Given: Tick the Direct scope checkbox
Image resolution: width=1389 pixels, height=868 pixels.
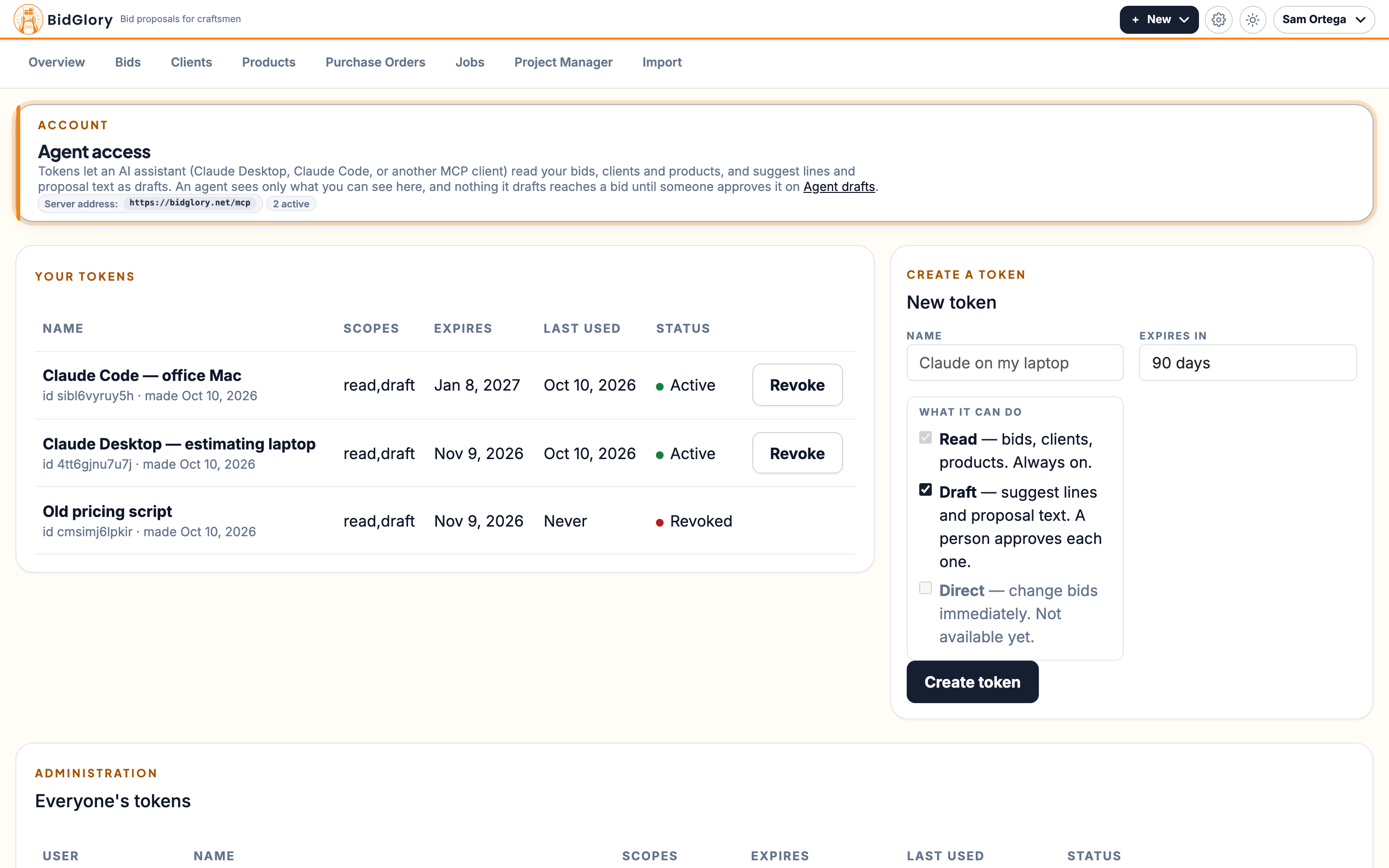Looking at the screenshot, I should 925,588.
